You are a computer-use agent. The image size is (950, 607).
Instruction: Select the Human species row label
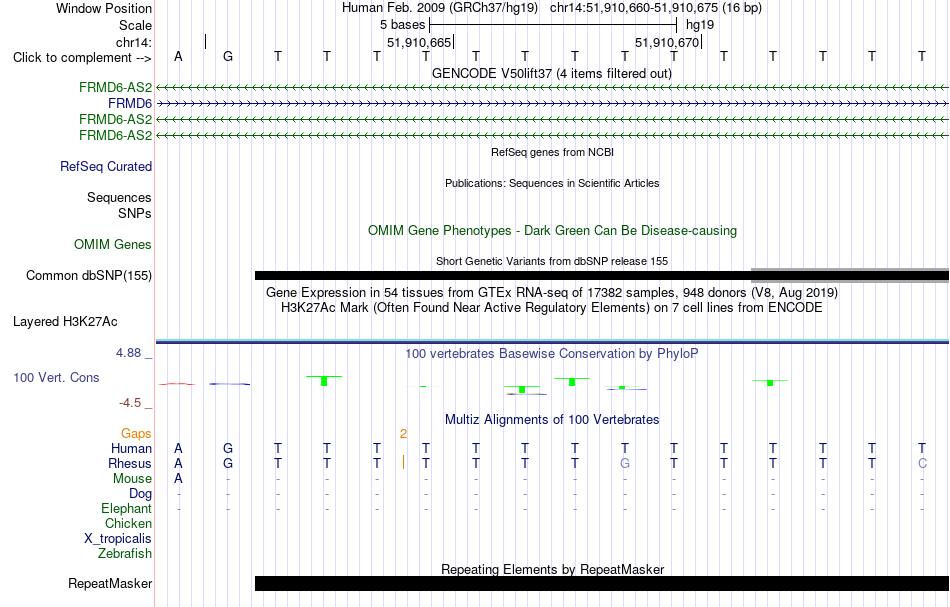click(x=131, y=449)
